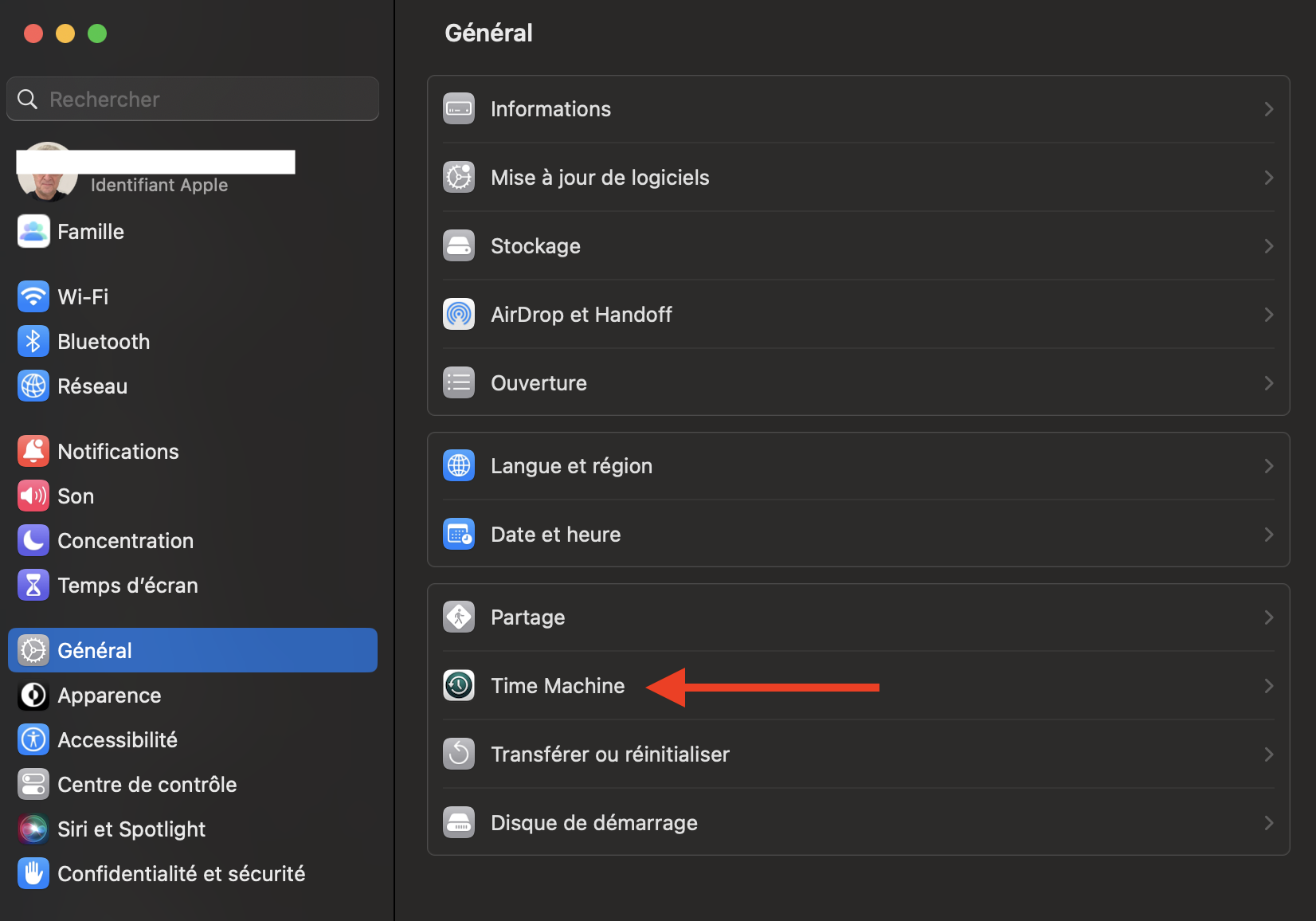Expand the Informations row chevron
1316x921 pixels.
[x=1268, y=109]
